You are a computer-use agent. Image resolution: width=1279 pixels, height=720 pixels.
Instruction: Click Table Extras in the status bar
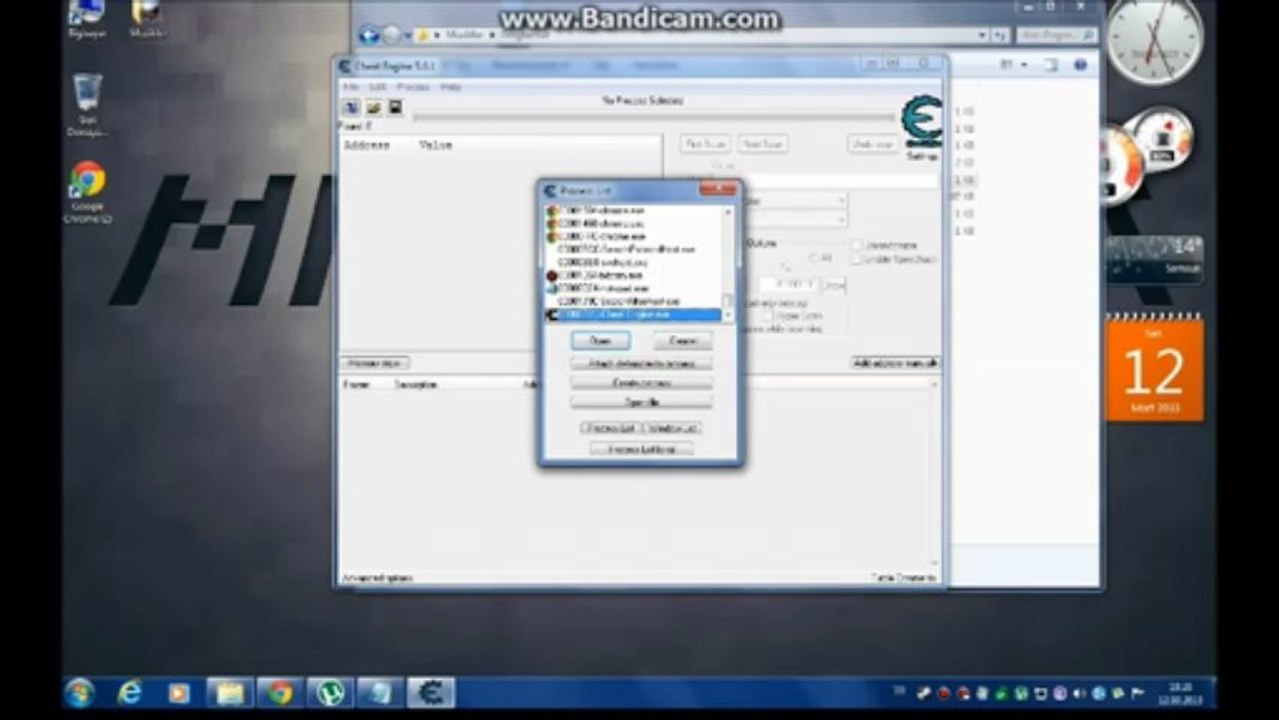tap(903, 578)
